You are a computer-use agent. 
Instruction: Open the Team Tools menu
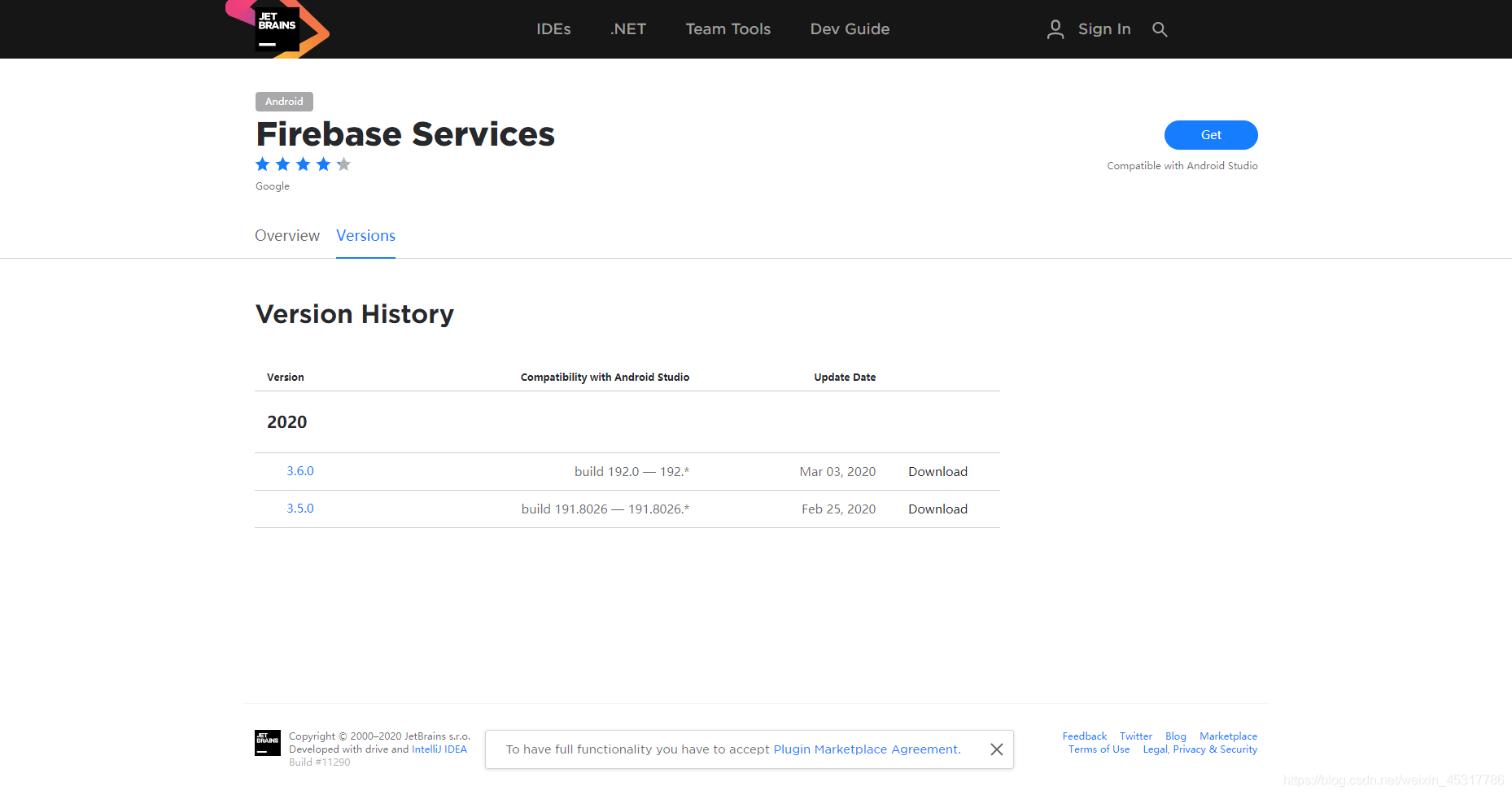pos(728,29)
